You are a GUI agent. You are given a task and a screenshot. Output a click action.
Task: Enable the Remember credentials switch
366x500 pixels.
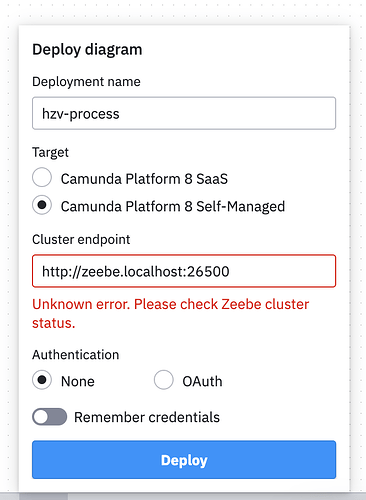pyautogui.click(x=49, y=417)
